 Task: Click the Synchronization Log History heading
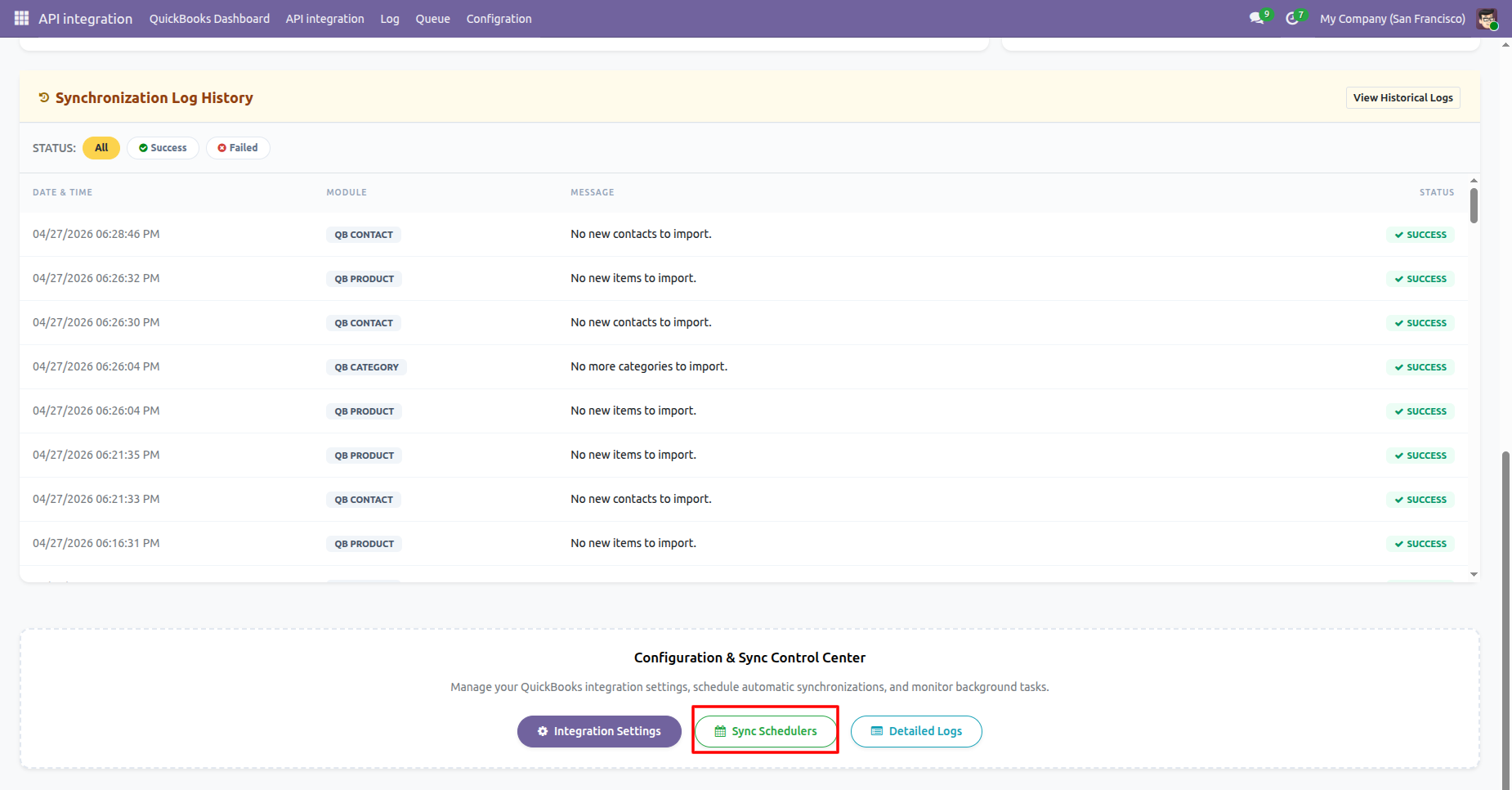coord(154,98)
